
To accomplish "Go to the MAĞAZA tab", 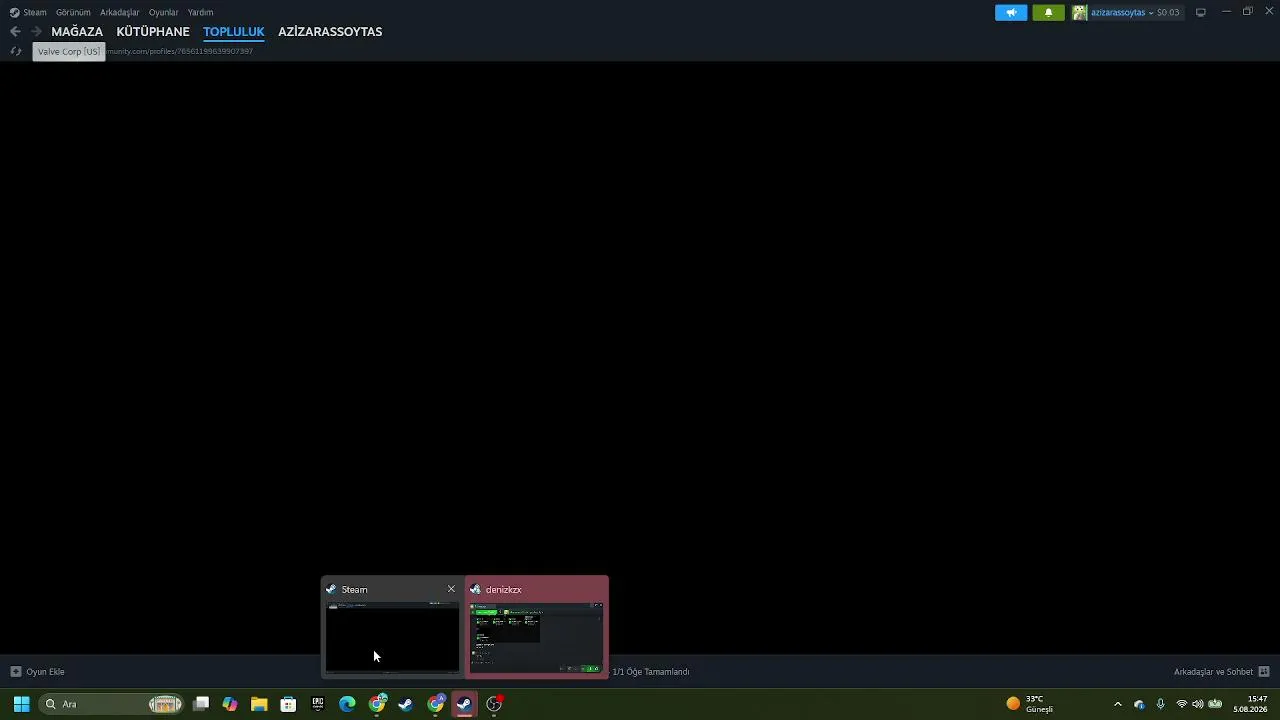I will click(x=77, y=32).
